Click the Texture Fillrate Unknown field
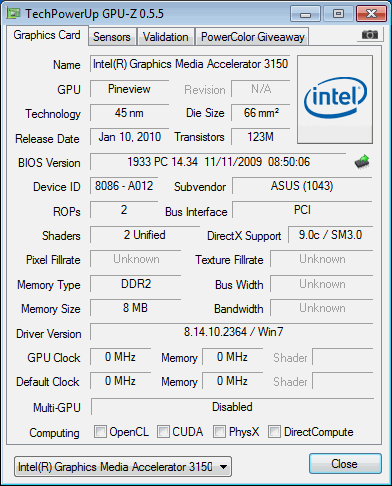 (x=321, y=259)
